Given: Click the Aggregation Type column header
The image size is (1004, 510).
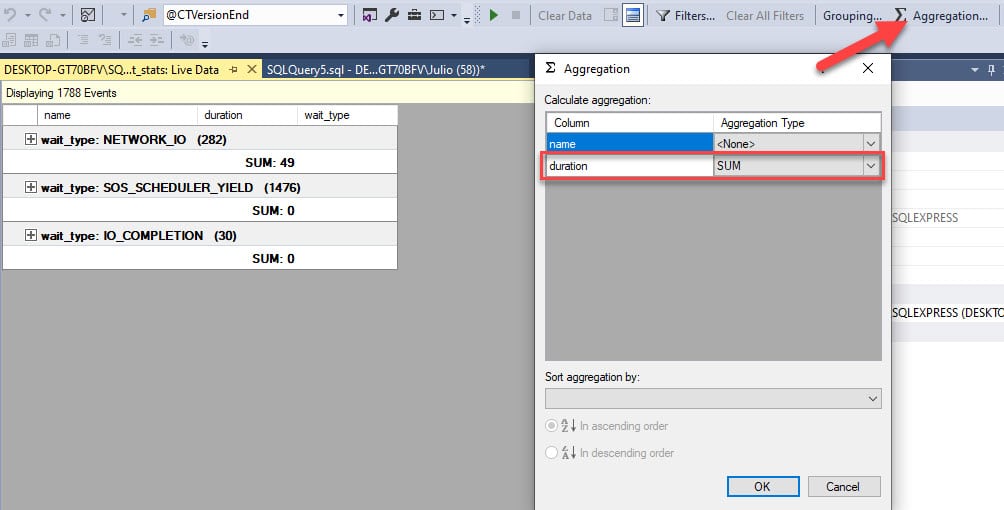Looking at the screenshot, I should (797, 123).
